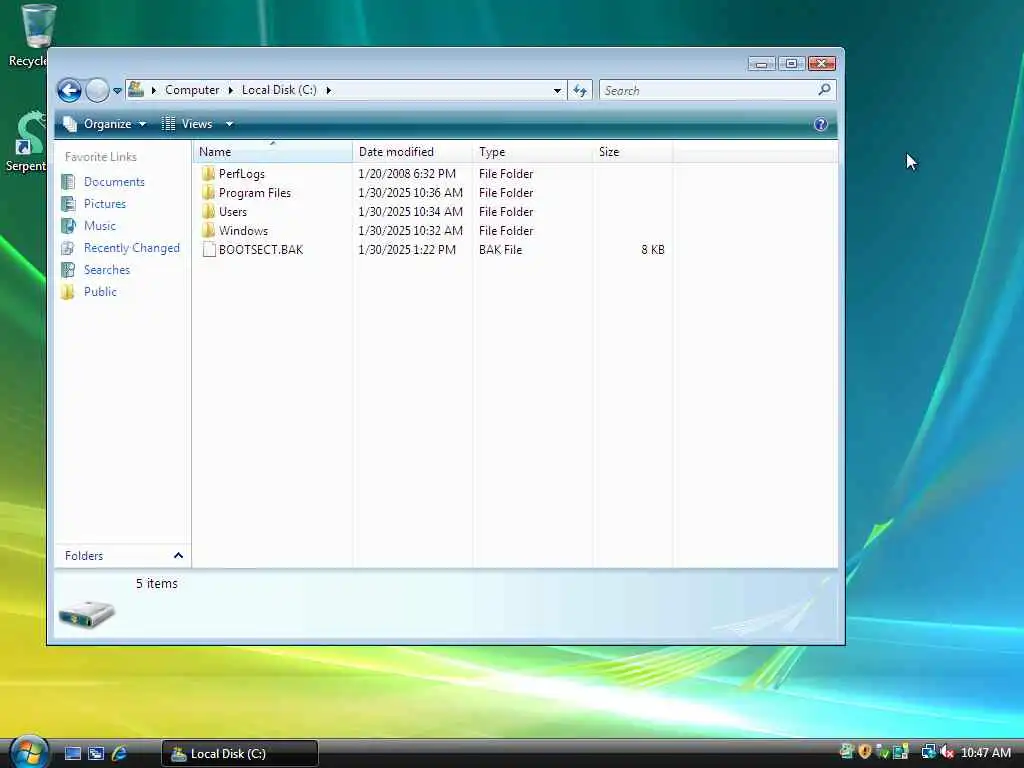1024x768 pixels.
Task: Go back using the Back arrow button
Action: [x=69, y=90]
